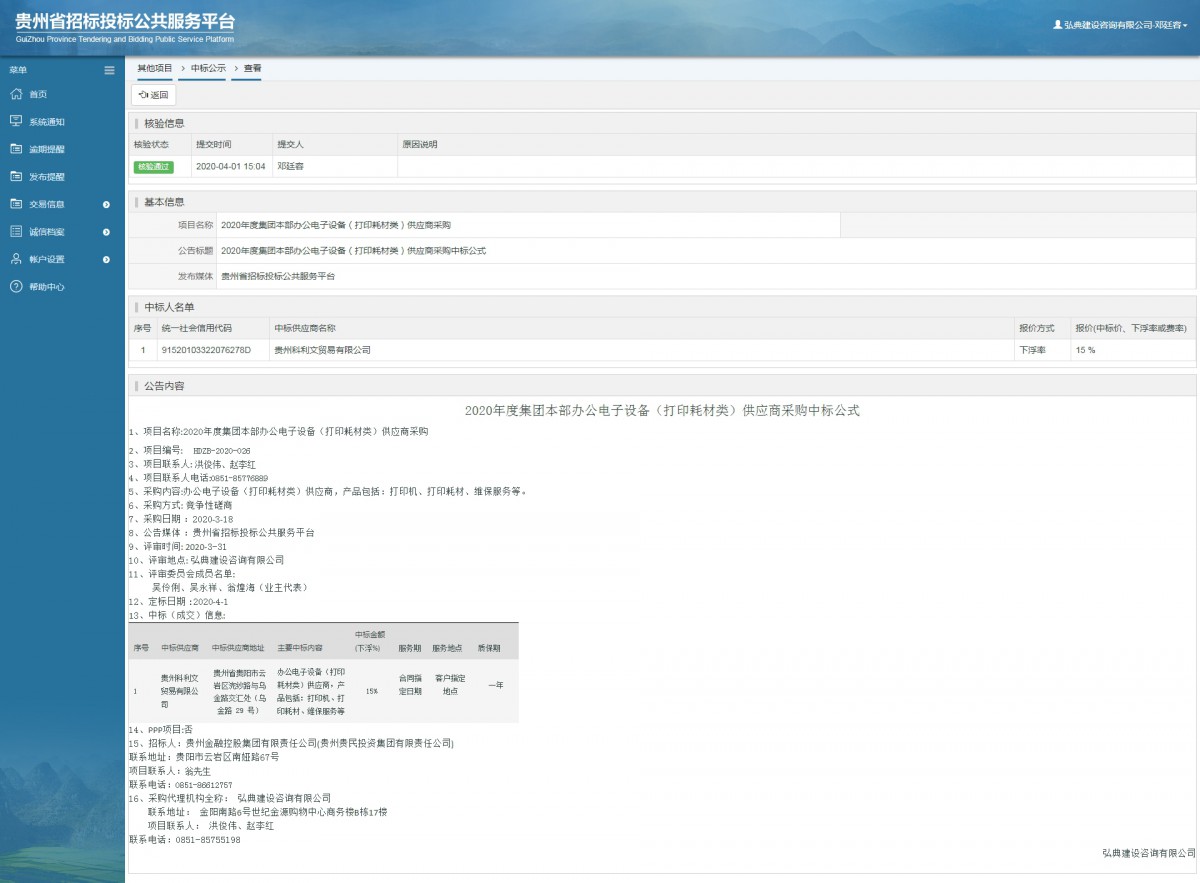Open the 弘典建设咨询有限公司-邓廷容 user dropdown
The width and height of the screenshot is (1200, 883).
click(1120, 24)
